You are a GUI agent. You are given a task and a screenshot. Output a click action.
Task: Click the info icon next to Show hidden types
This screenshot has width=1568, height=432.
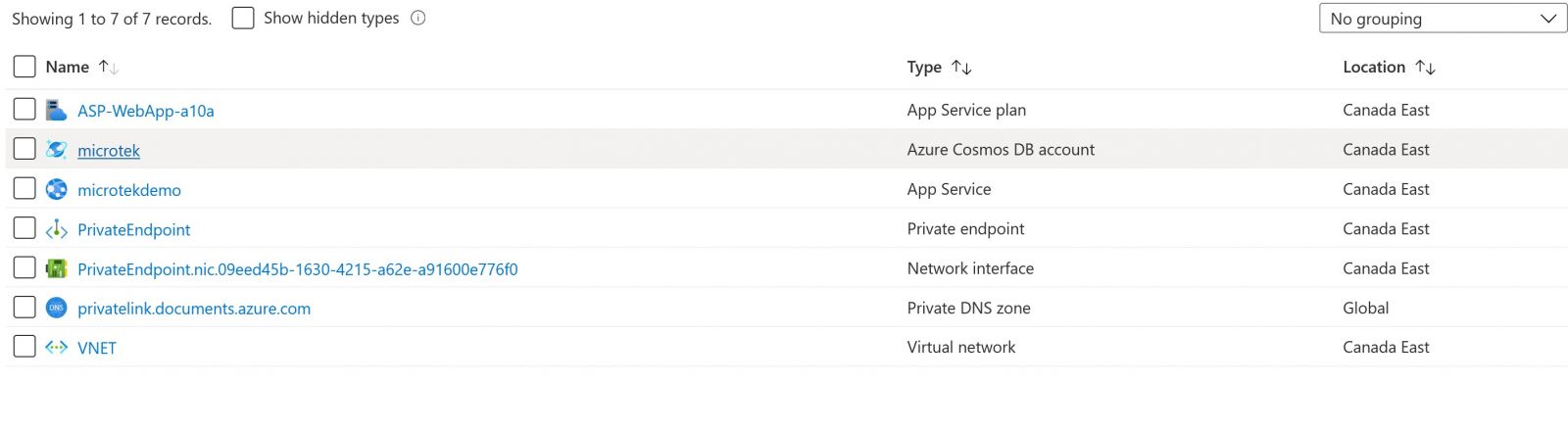(x=418, y=18)
